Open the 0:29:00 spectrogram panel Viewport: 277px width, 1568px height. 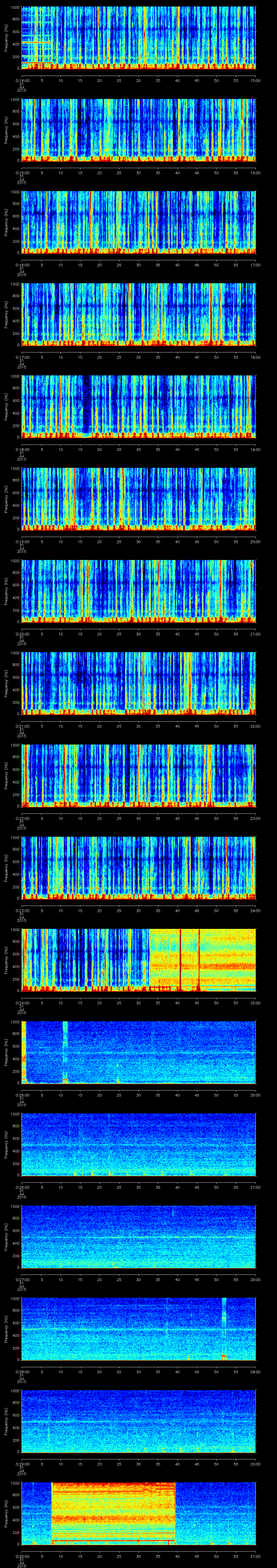[x=138, y=1420]
